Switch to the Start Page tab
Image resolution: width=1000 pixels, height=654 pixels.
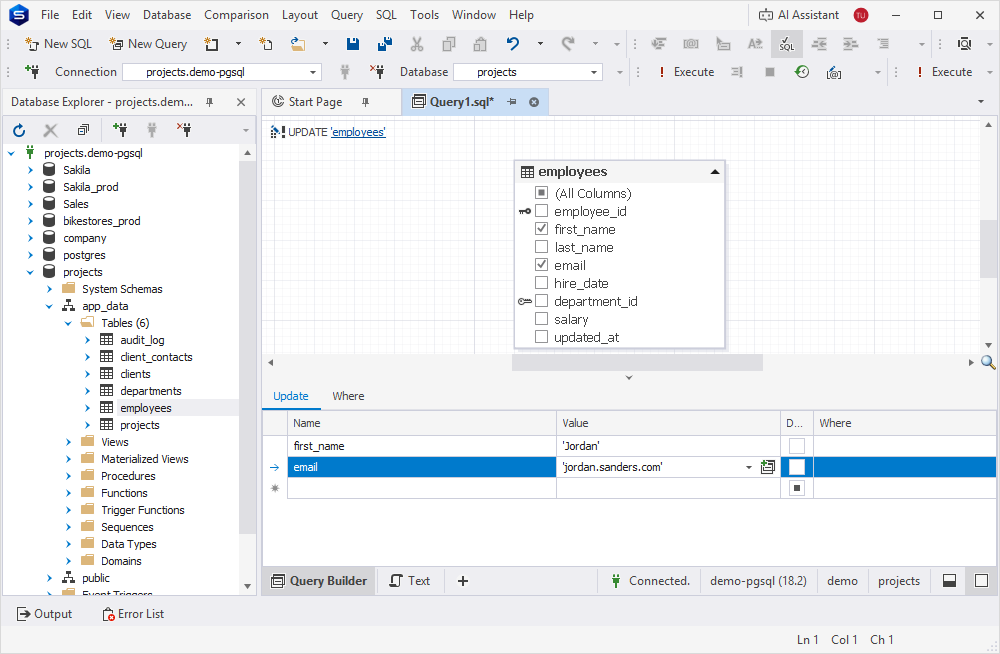pyautogui.click(x=315, y=102)
